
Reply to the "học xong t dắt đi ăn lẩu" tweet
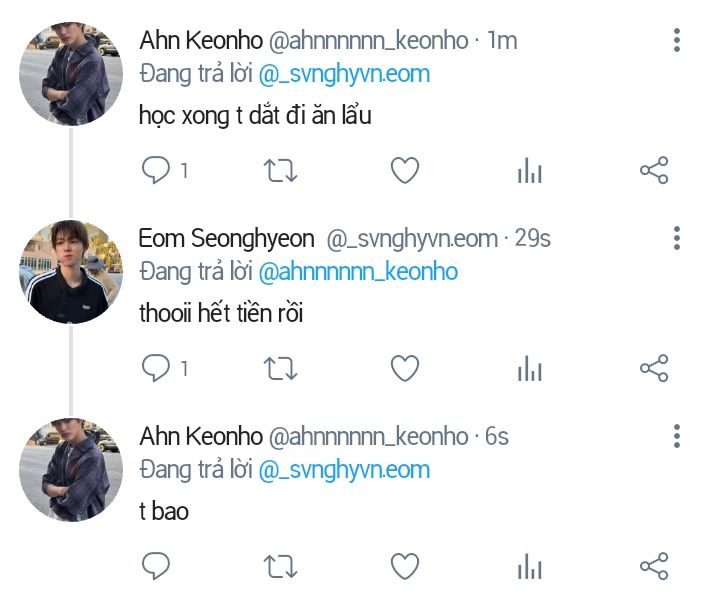156,171
